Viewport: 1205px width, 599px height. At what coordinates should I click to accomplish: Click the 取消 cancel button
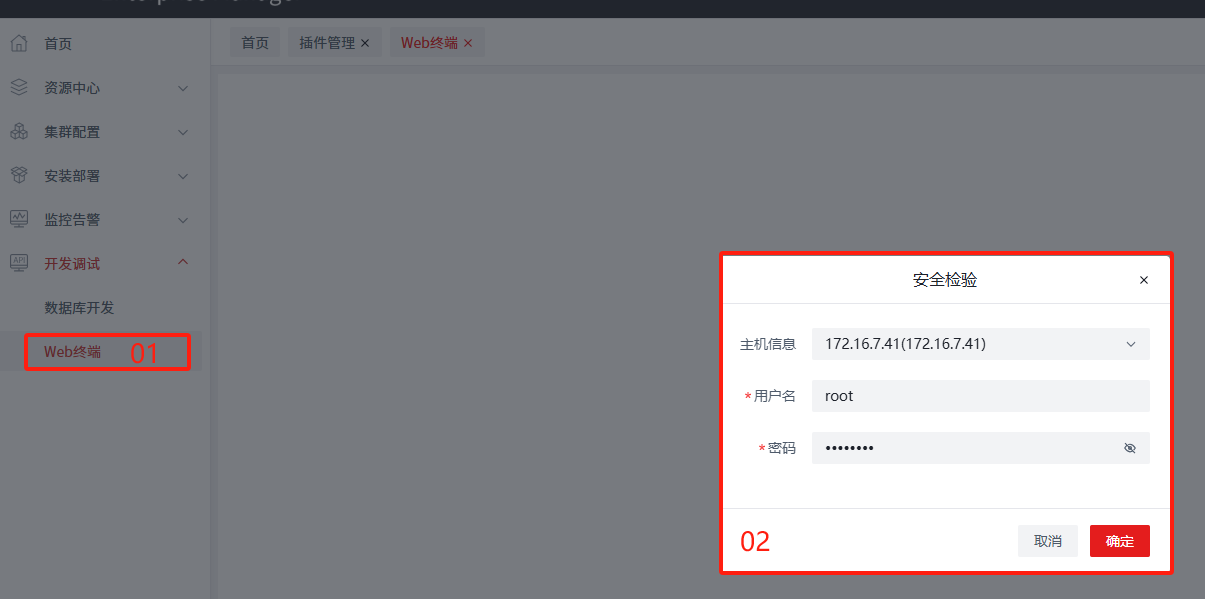tap(1048, 541)
